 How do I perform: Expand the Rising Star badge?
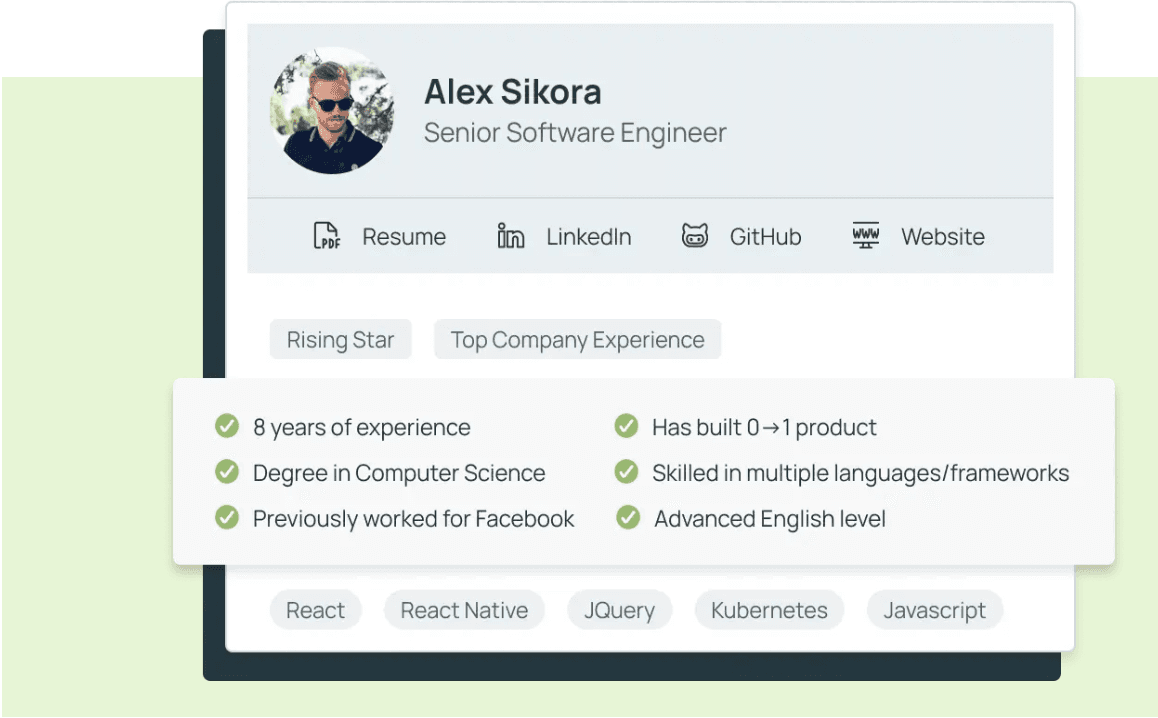pyautogui.click(x=340, y=340)
